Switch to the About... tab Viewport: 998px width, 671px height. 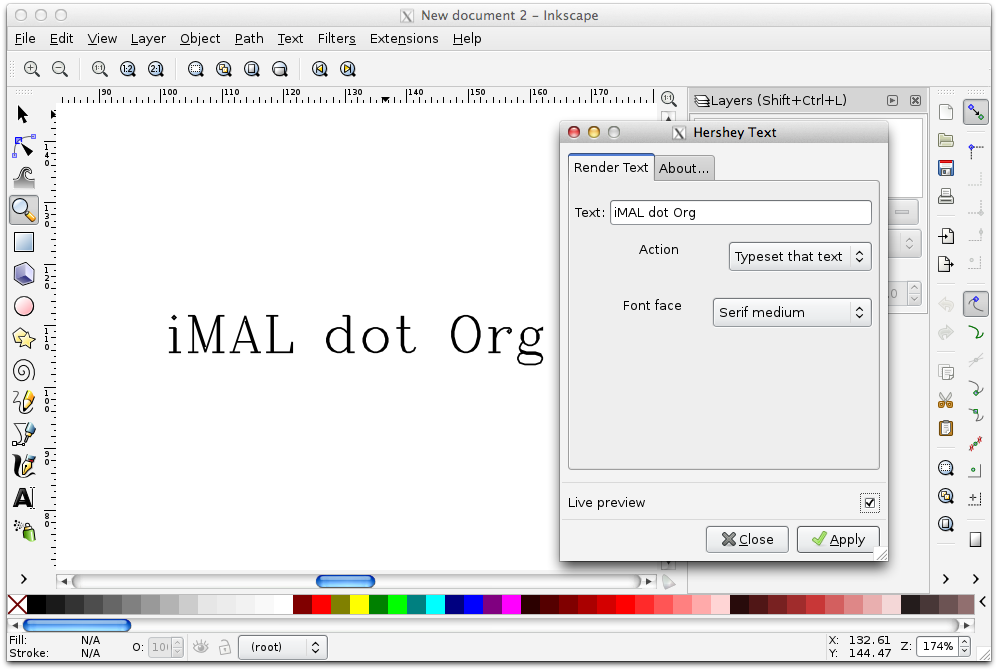(684, 169)
